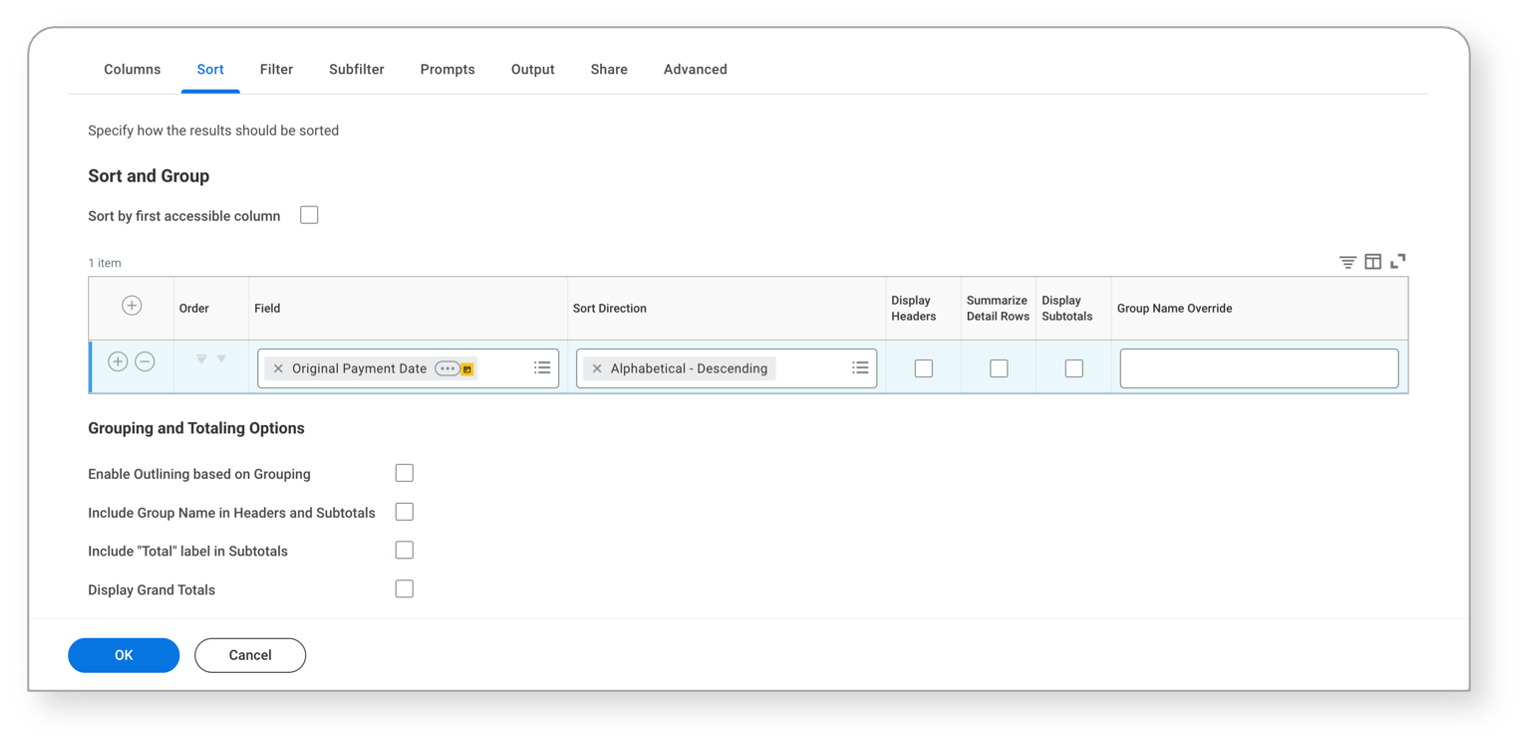This screenshot has width=1526, height=746.
Task: Open the Sort Direction prompt list icon
Action: point(860,368)
